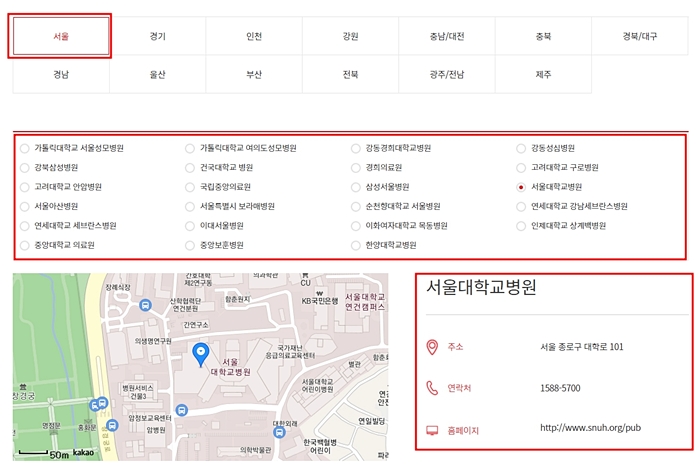Image resolution: width=700 pixels, height=467 pixels.
Task: Click the 국가재난 응급의료교육센터 map label
Action: [290, 351]
